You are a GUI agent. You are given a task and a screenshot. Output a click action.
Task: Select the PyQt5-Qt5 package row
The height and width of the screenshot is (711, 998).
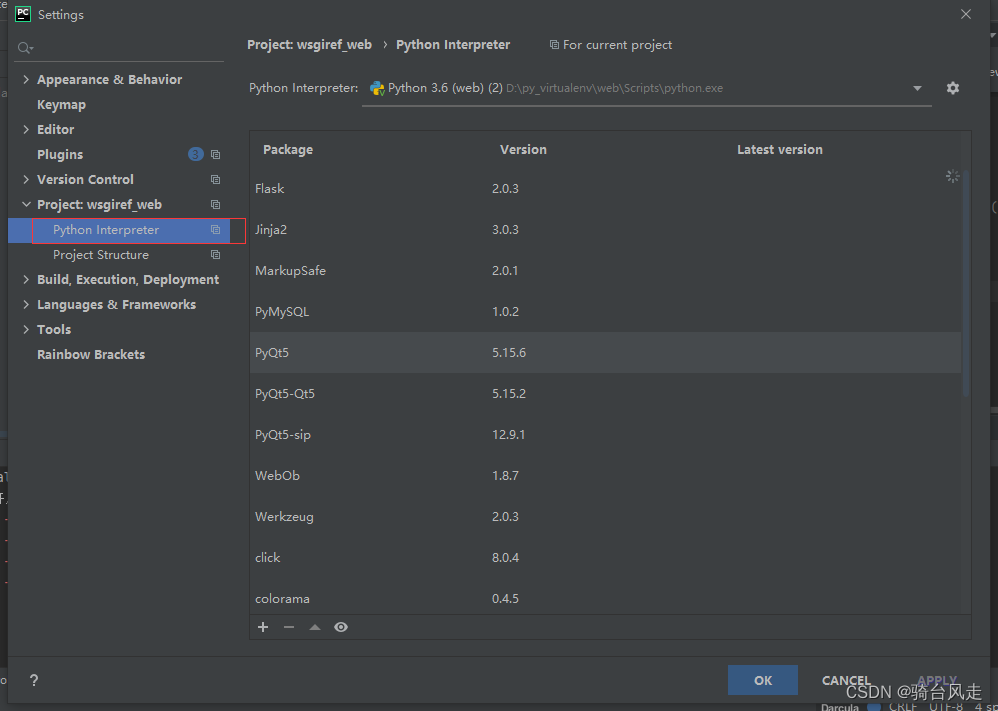(x=605, y=393)
